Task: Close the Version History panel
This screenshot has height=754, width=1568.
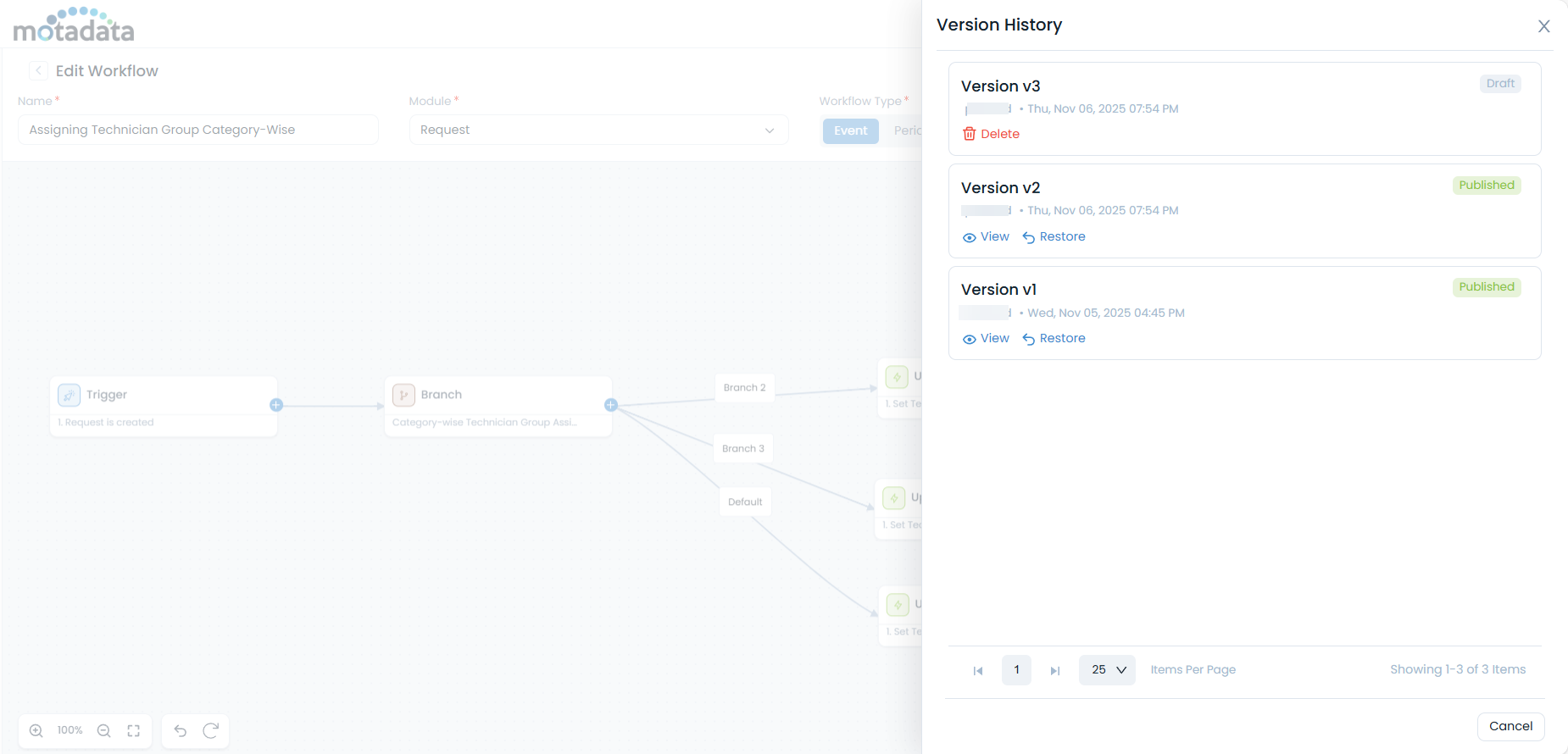Action: point(1543,26)
